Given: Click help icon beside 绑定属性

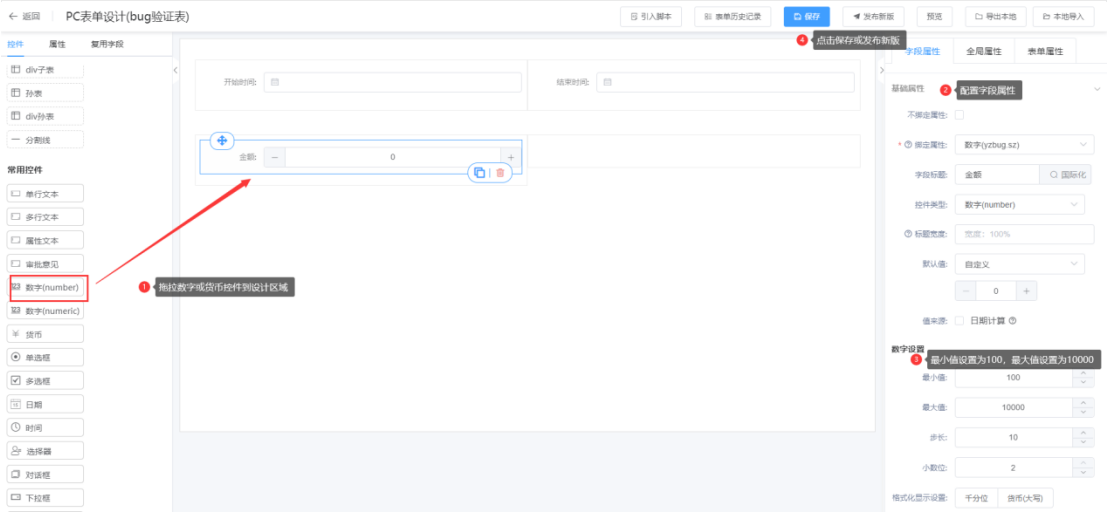Looking at the screenshot, I should (x=908, y=145).
